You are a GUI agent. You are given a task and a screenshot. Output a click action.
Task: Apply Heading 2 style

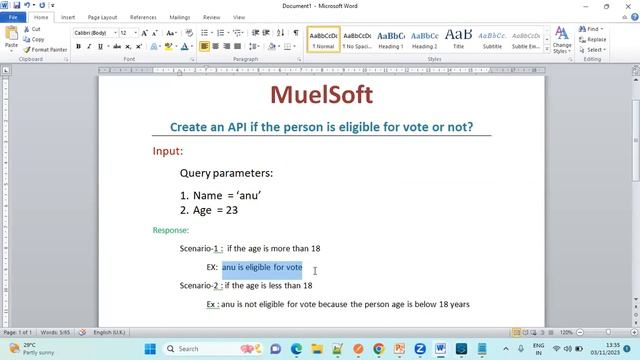(x=424, y=40)
